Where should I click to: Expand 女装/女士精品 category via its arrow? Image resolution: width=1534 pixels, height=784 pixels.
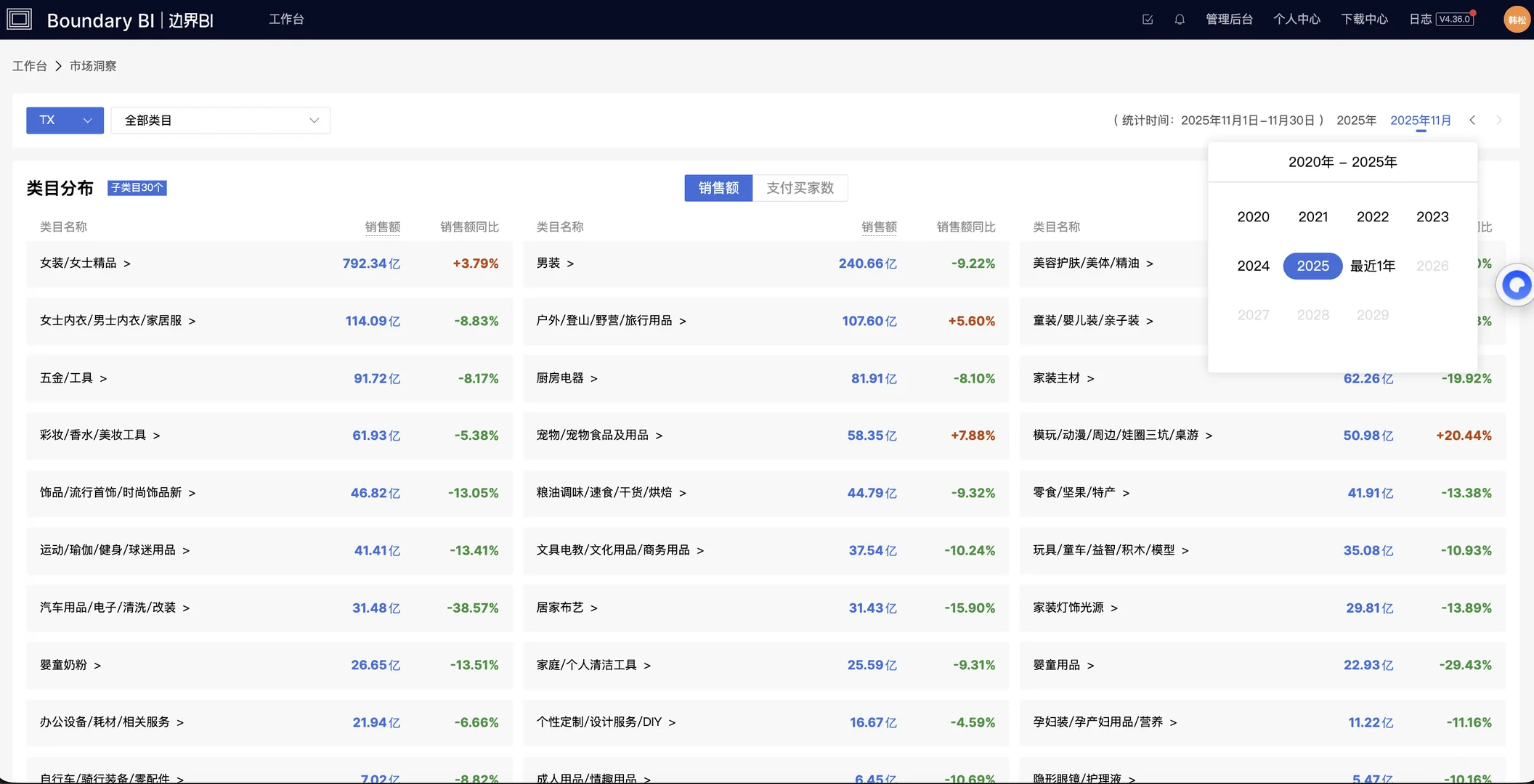point(129,264)
